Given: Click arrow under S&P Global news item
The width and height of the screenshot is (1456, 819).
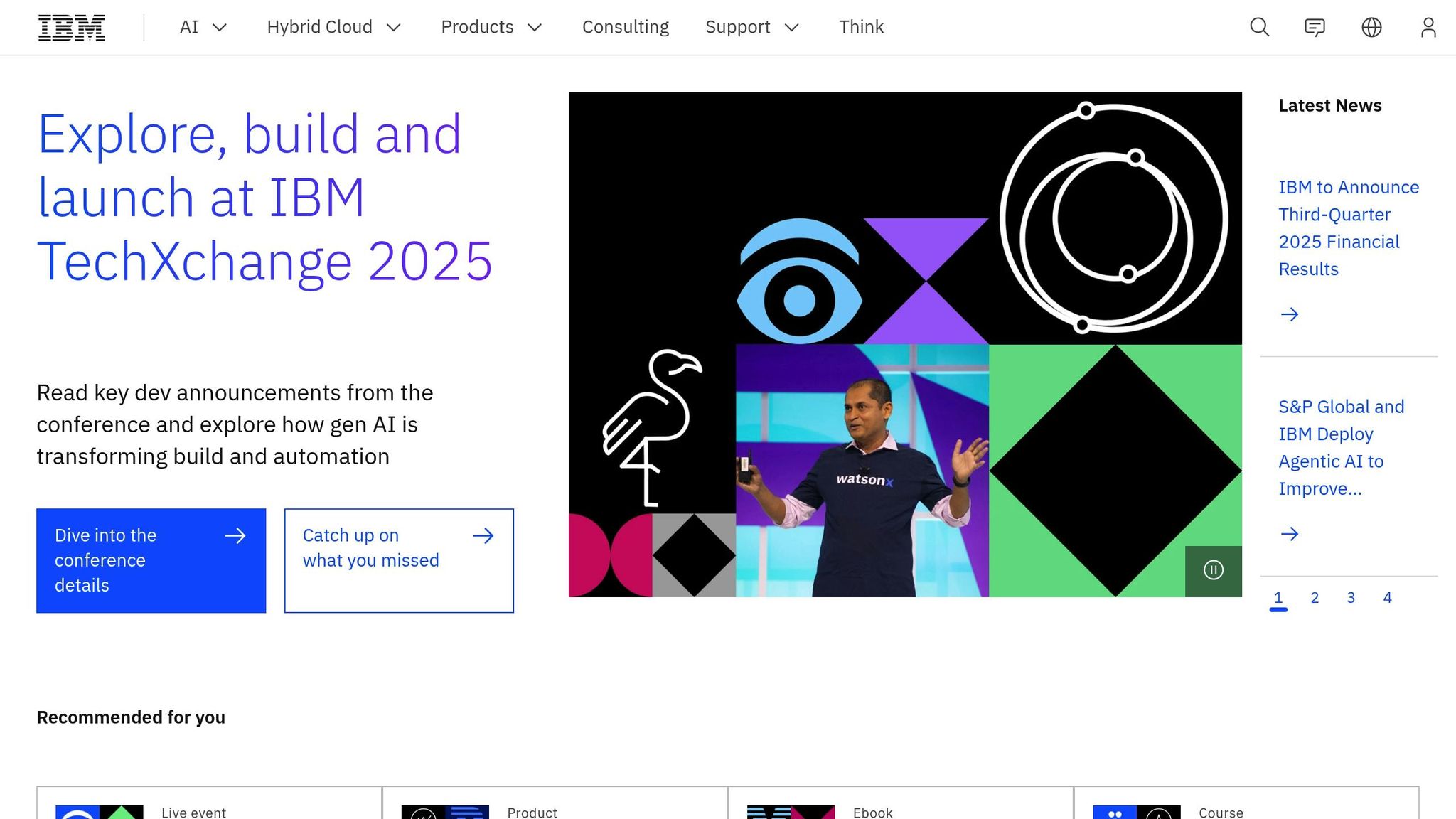Looking at the screenshot, I should pyautogui.click(x=1289, y=534).
